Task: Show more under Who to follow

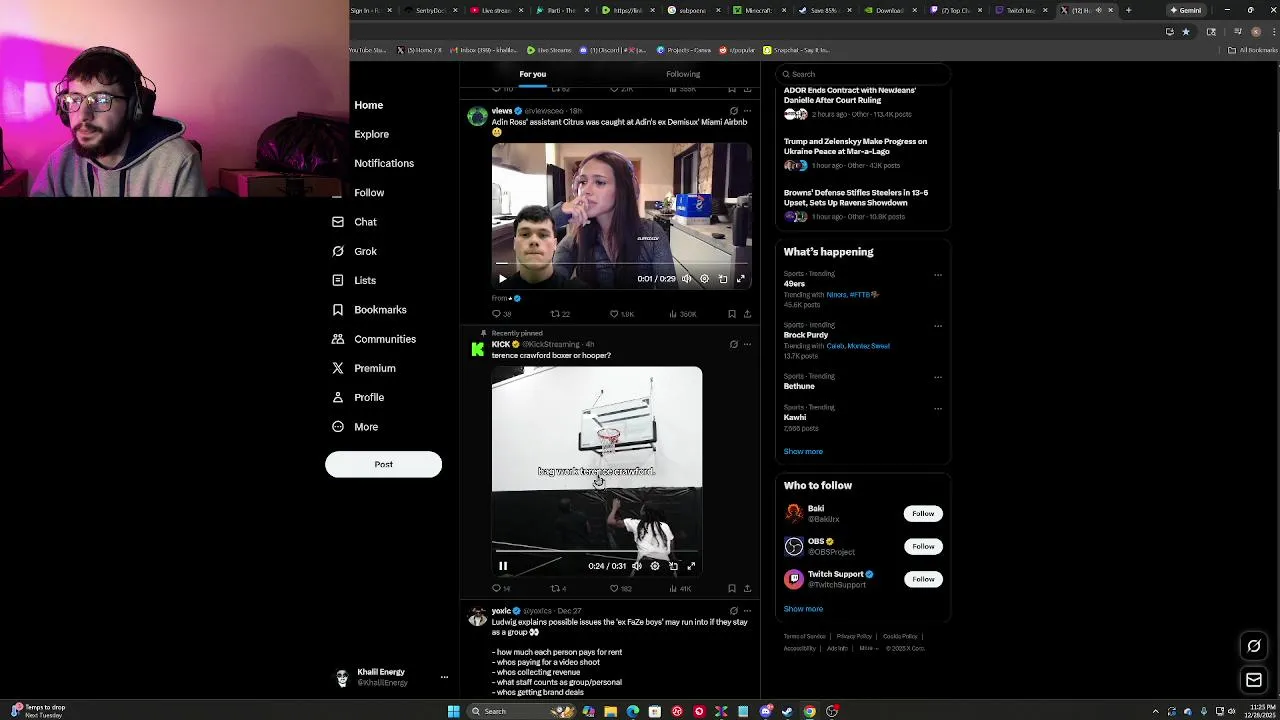Action: pos(803,609)
